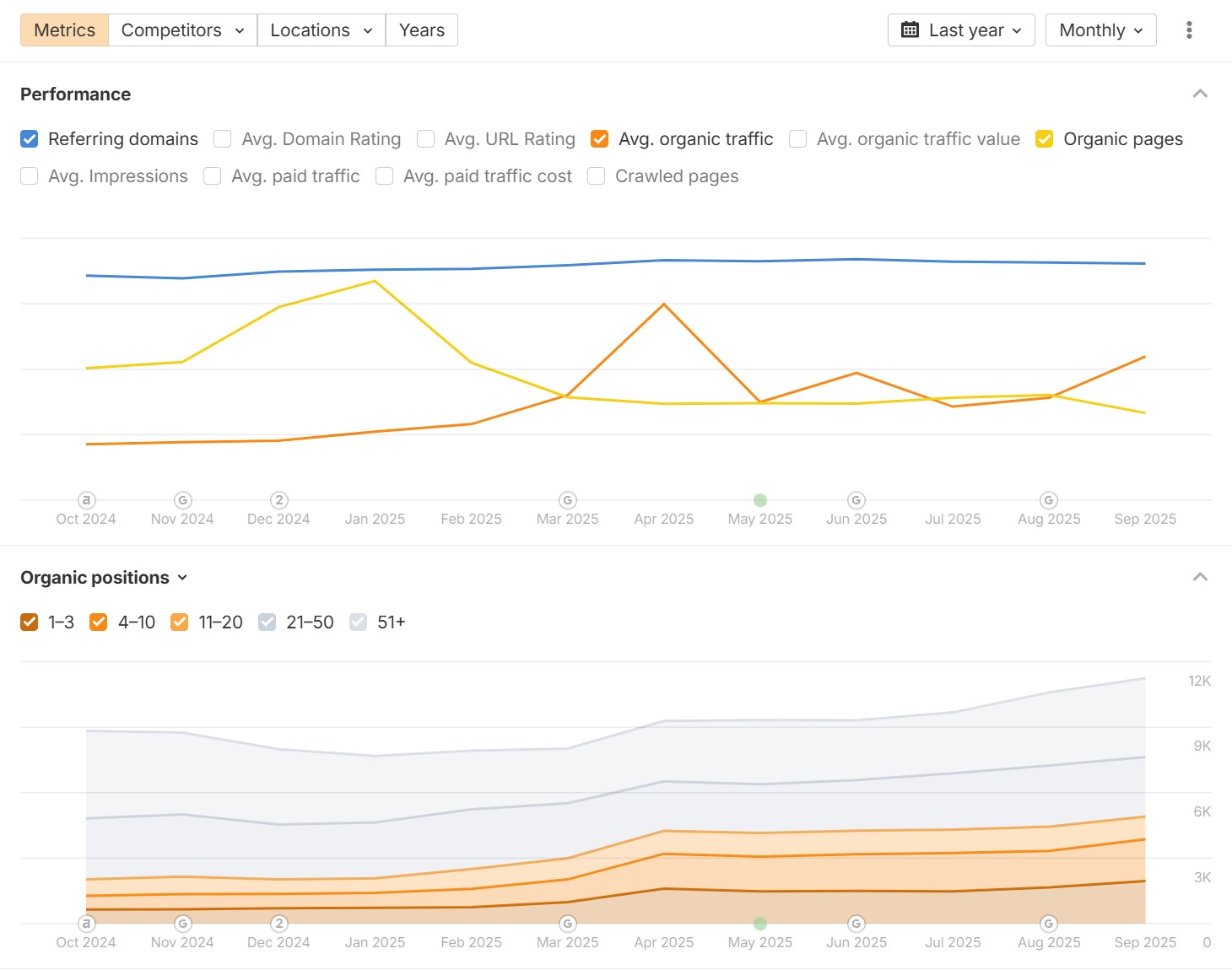Click the Google marker at Jun 2025 in Performance chart
Image resolution: width=1232 pixels, height=970 pixels.
coord(856,500)
